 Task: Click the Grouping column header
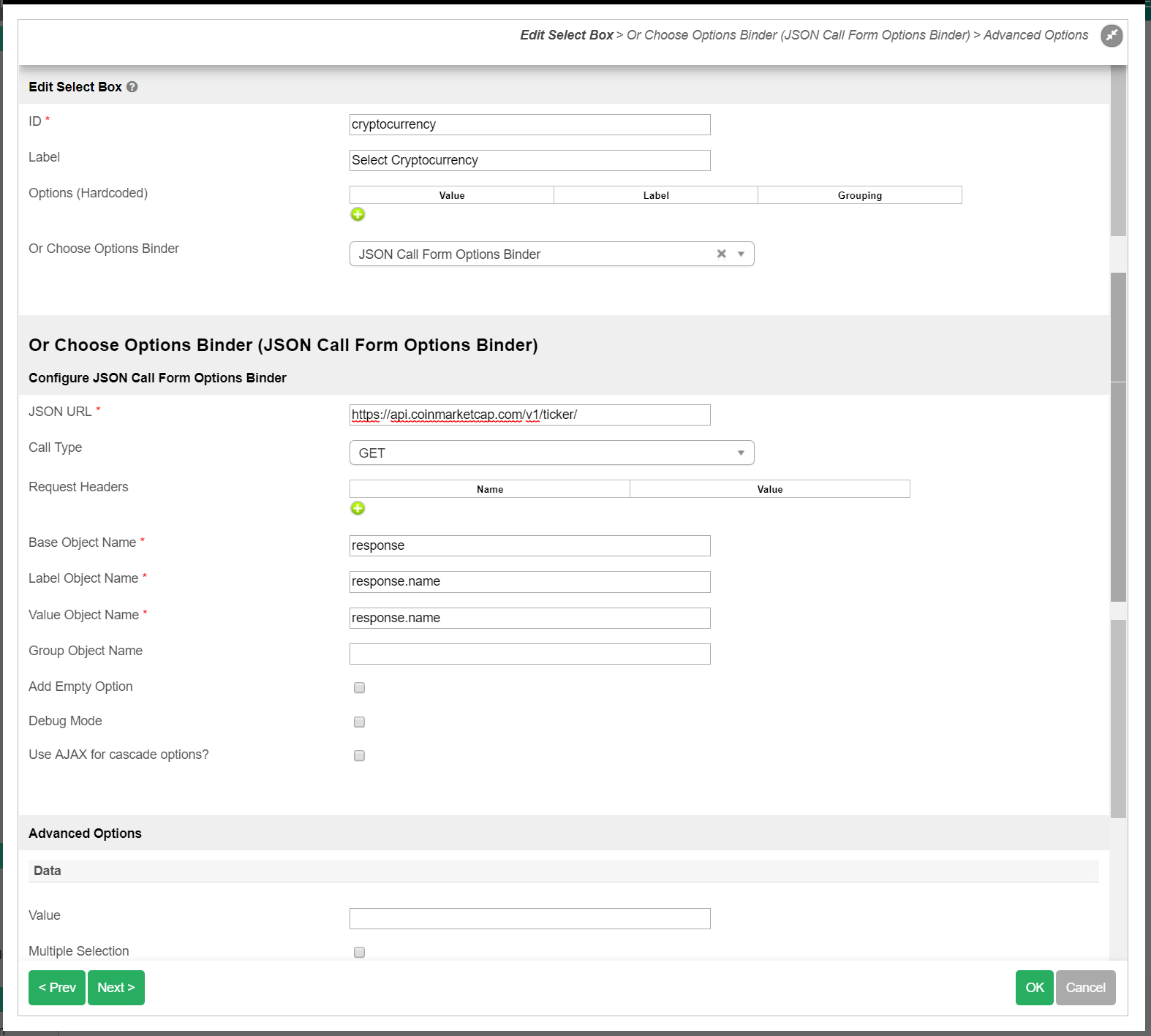[x=860, y=195]
